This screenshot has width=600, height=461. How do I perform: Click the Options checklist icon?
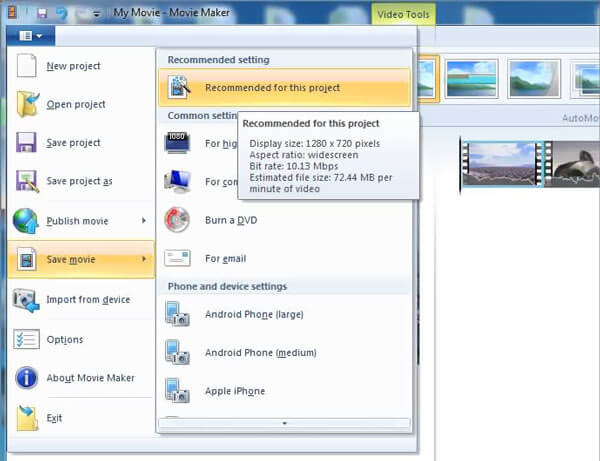pyautogui.click(x=26, y=339)
